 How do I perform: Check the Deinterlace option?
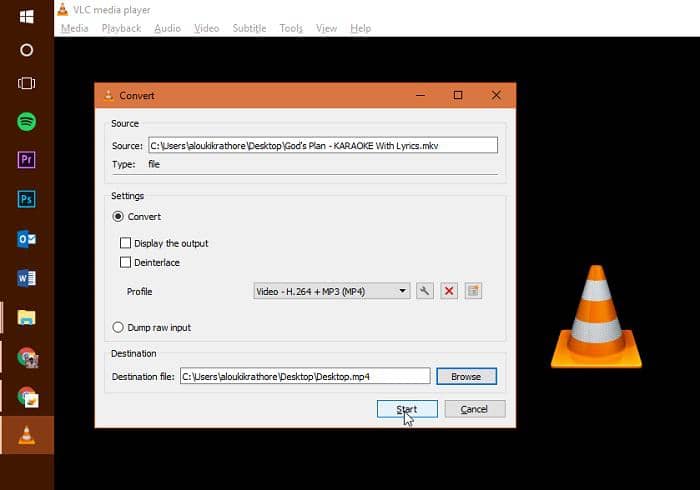coord(126,263)
